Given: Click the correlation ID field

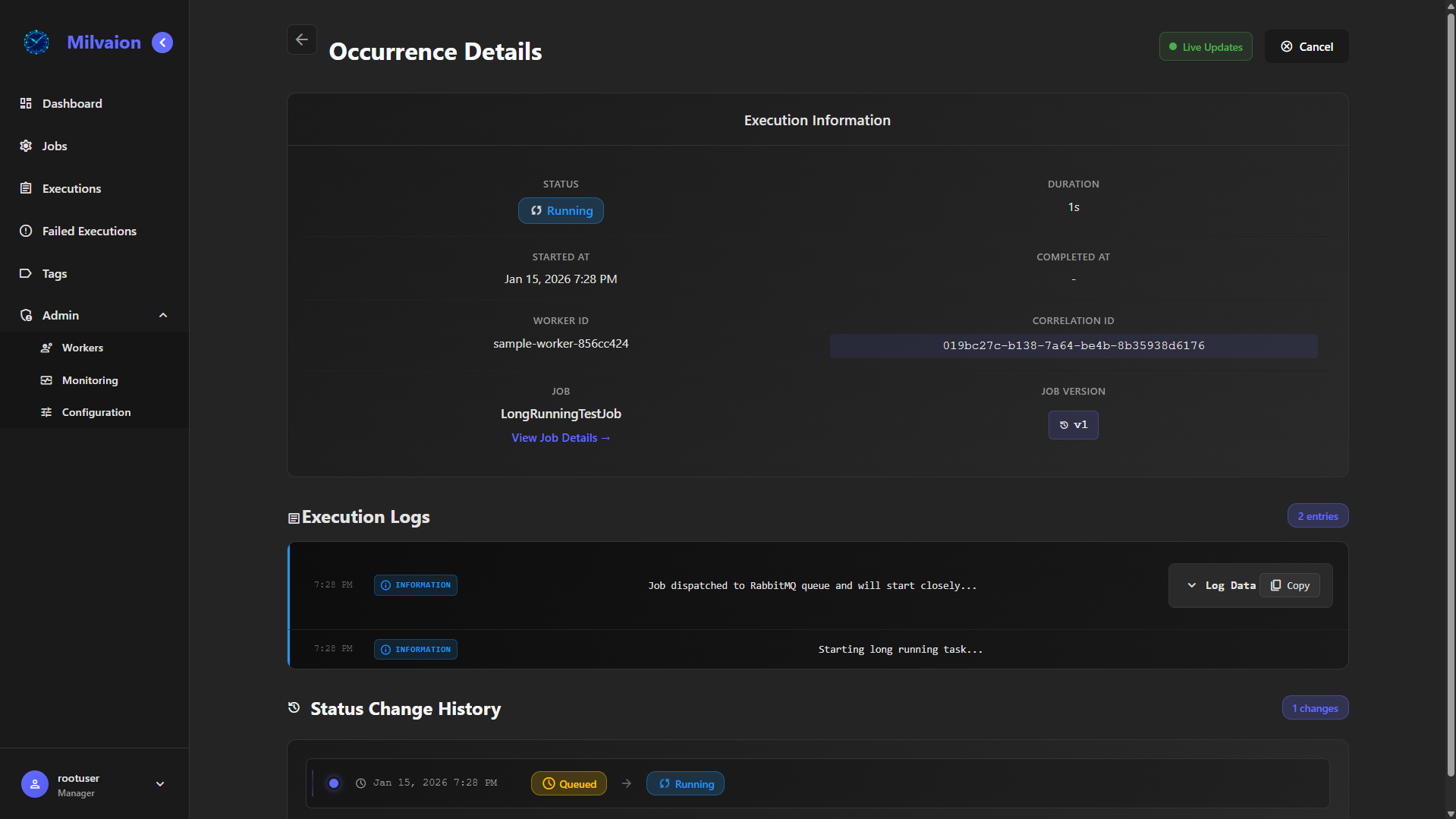Looking at the screenshot, I should 1073,345.
